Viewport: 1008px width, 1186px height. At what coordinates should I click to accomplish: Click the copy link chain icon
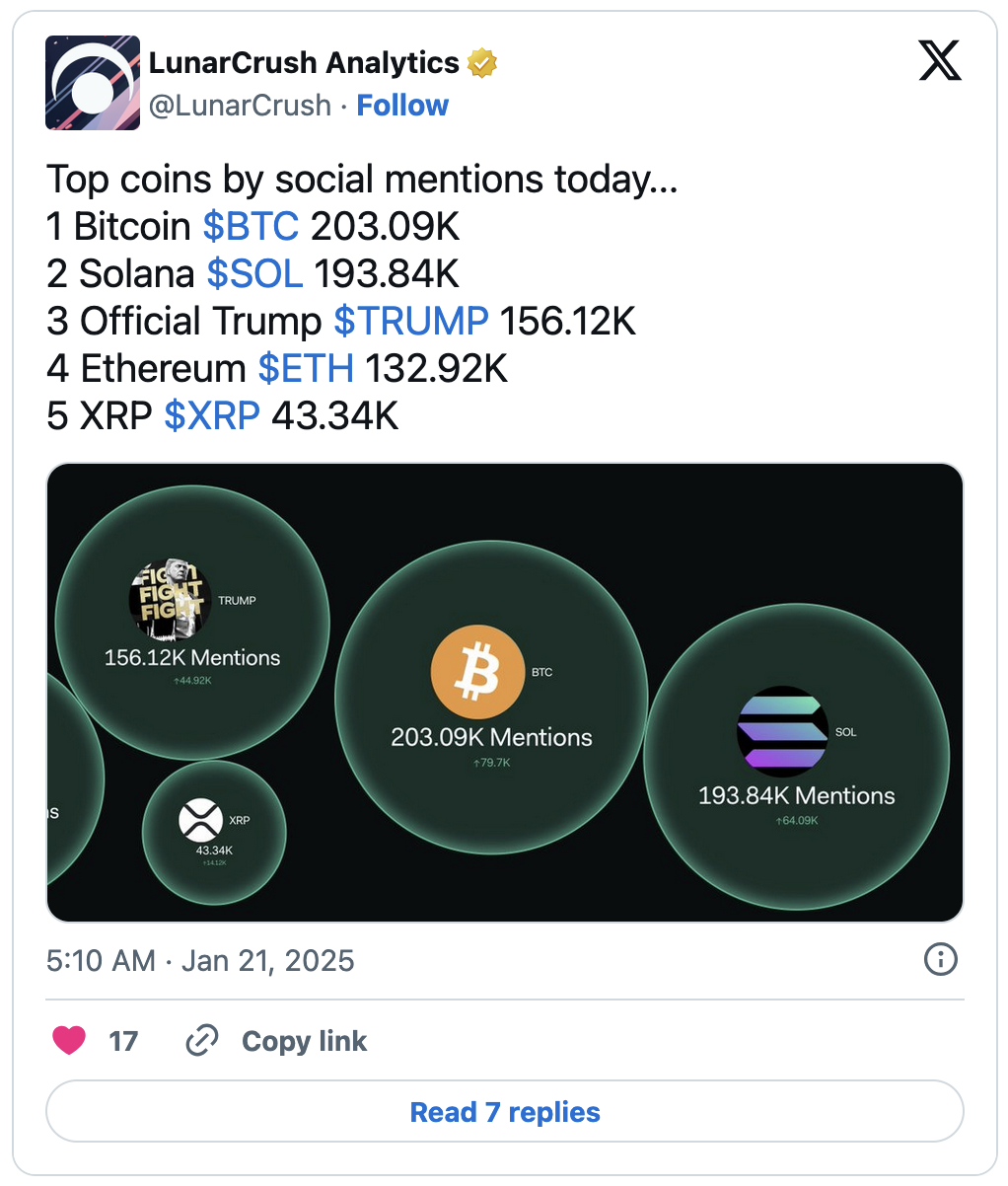(x=202, y=1041)
